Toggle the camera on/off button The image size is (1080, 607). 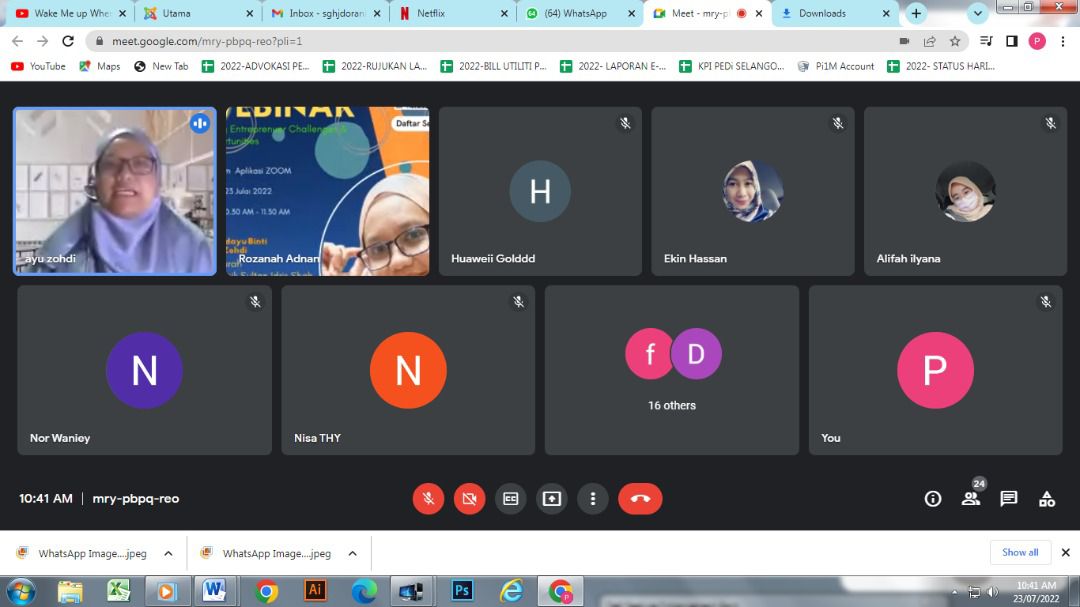click(x=469, y=498)
